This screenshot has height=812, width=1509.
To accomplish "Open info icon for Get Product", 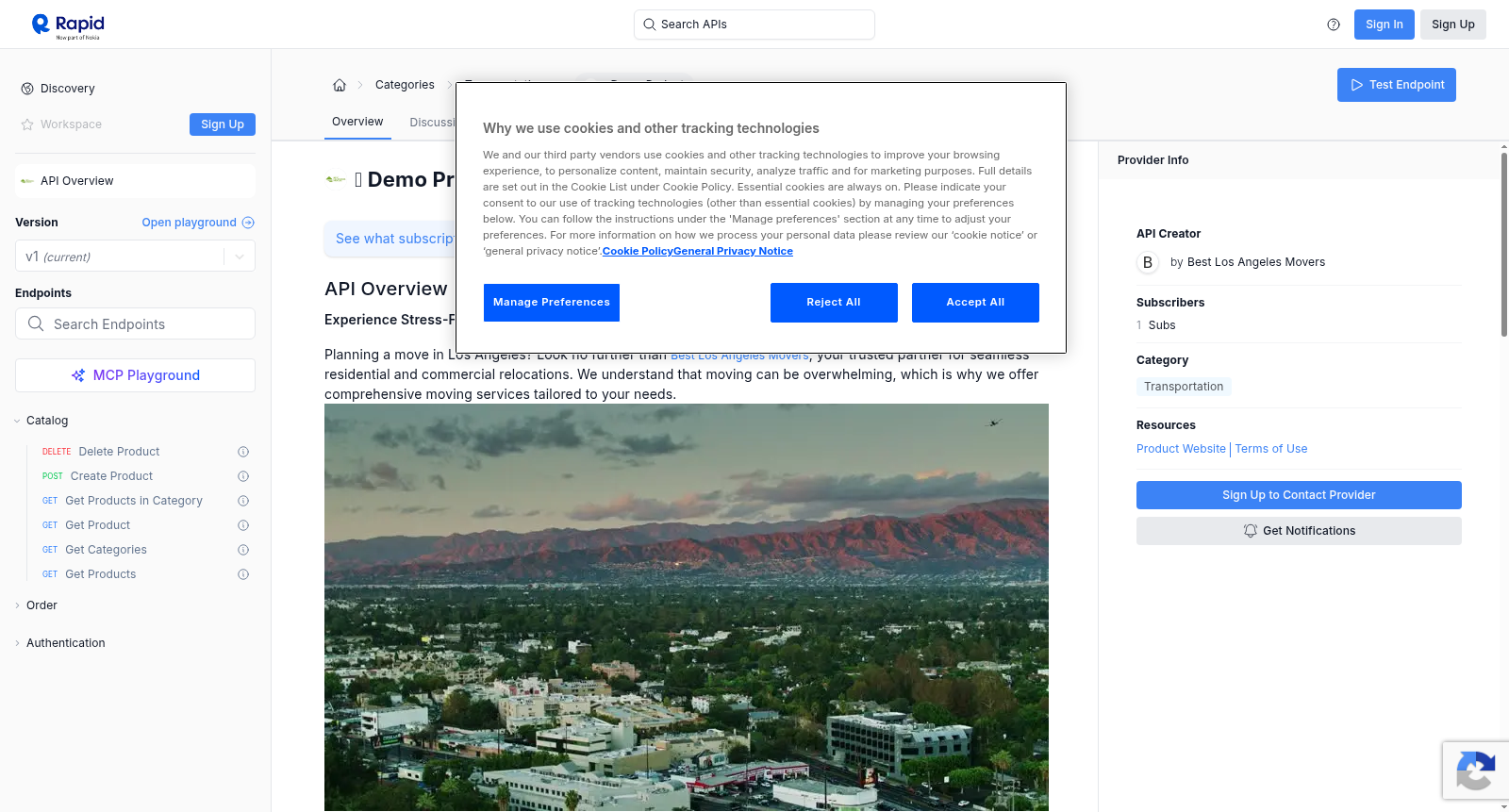I will 243,525.
